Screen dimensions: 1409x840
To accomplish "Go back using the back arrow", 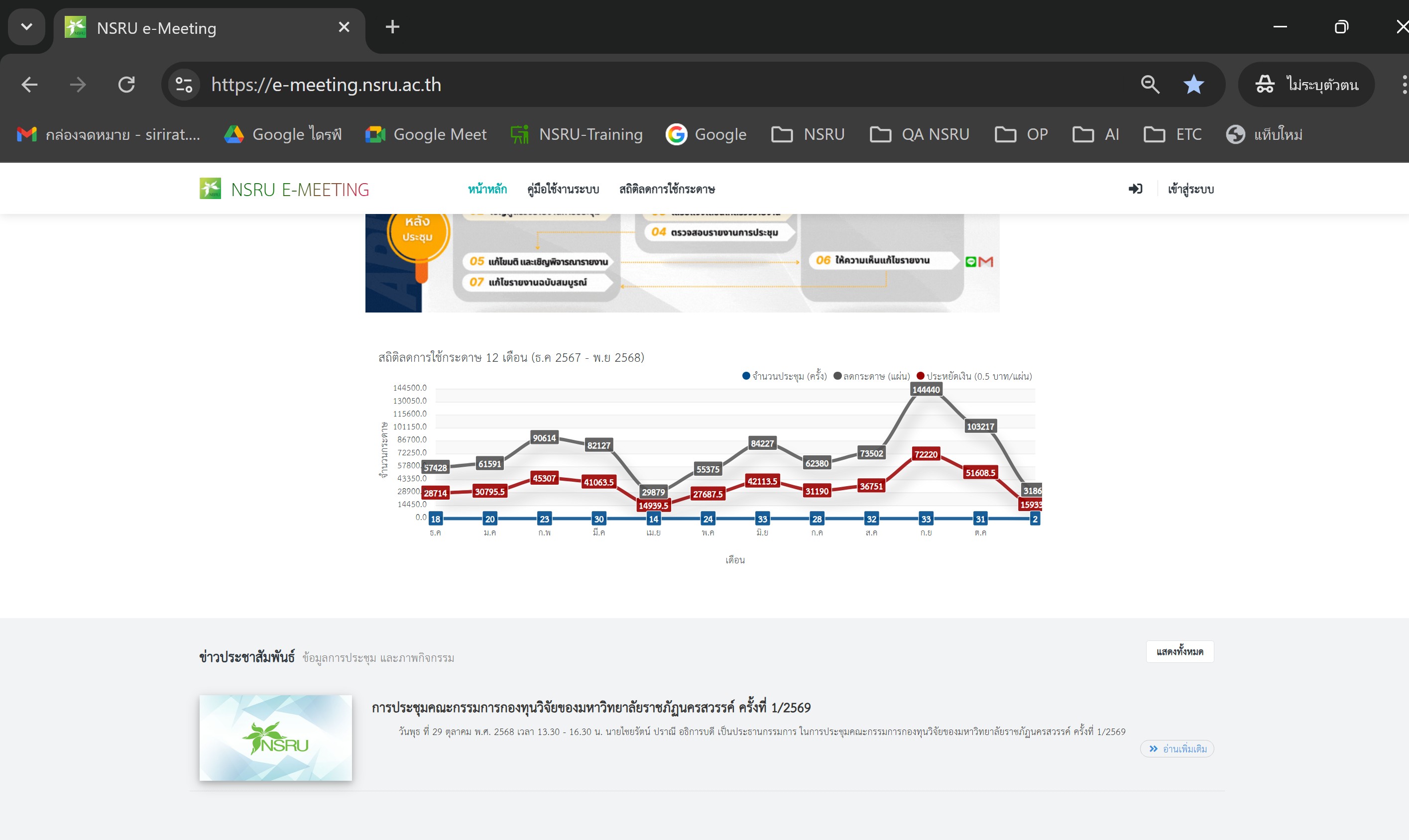I will click(x=29, y=85).
